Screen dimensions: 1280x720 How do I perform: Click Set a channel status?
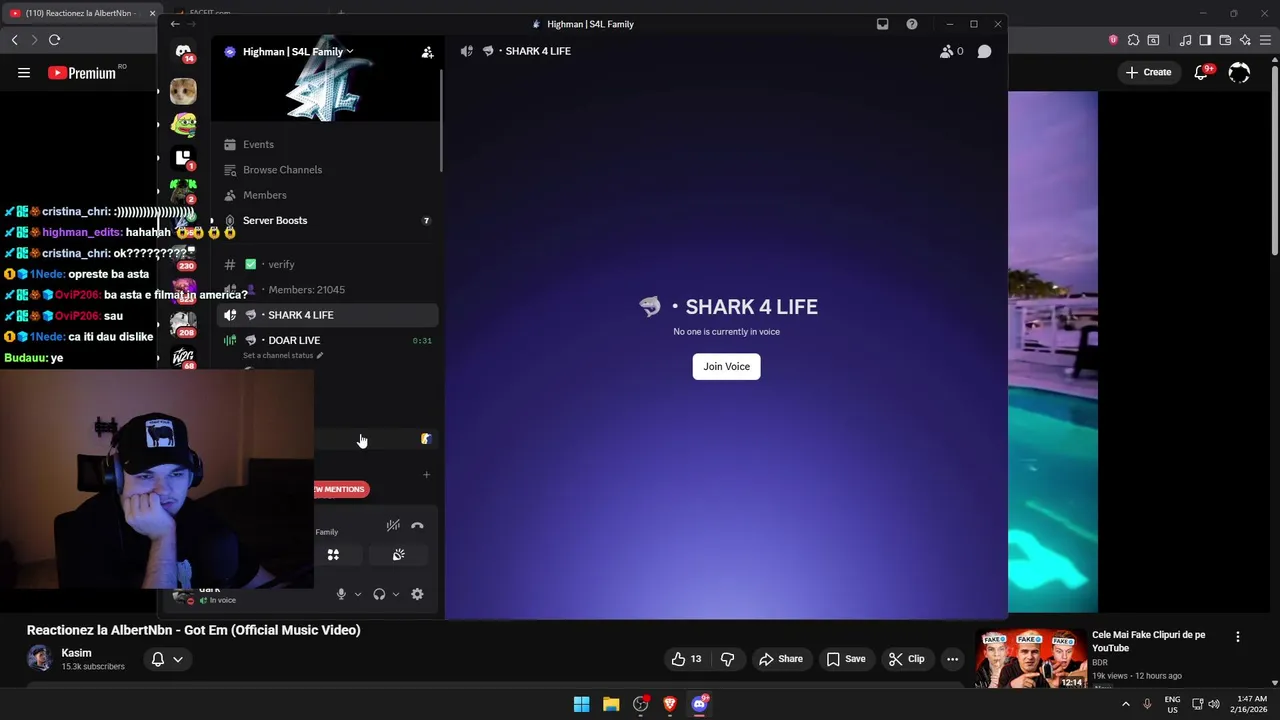pos(283,356)
